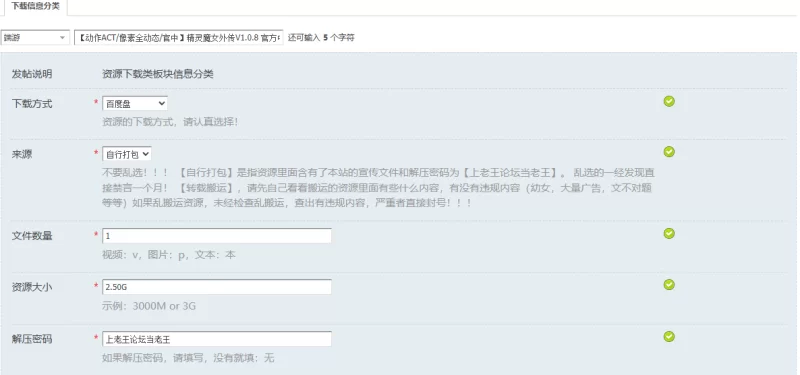The height and width of the screenshot is (375, 800).
Task: Click the hint 视频：v，图片：p，文本：本
Action: pos(169,255)
